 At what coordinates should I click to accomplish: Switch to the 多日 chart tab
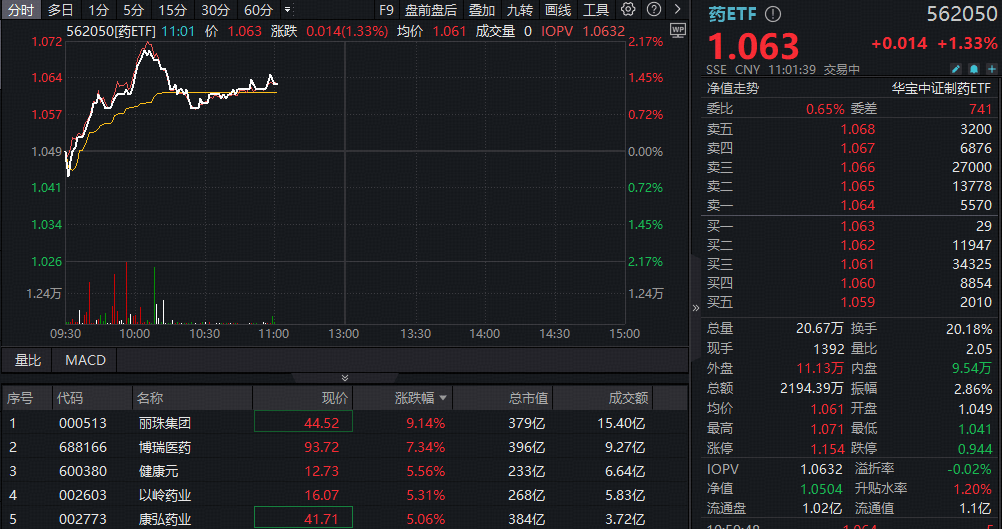(x=61, y=10)
